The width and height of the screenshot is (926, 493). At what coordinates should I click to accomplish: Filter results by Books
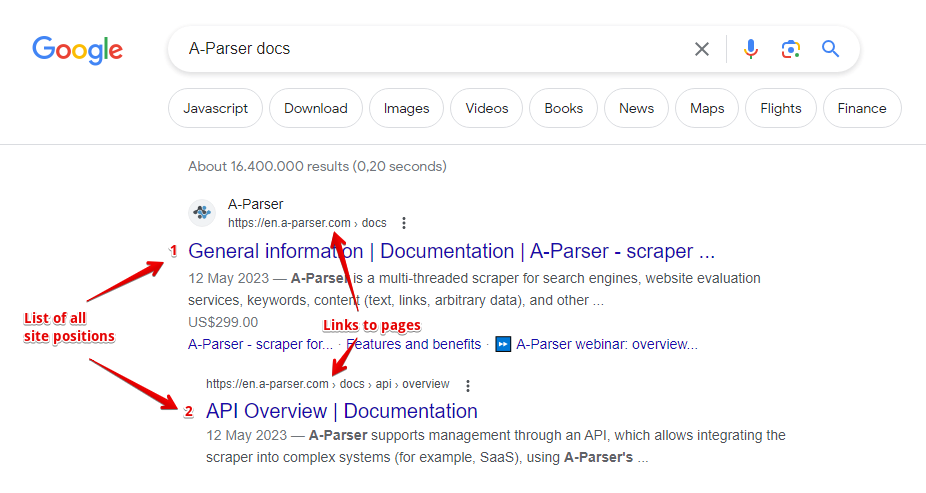563,109
